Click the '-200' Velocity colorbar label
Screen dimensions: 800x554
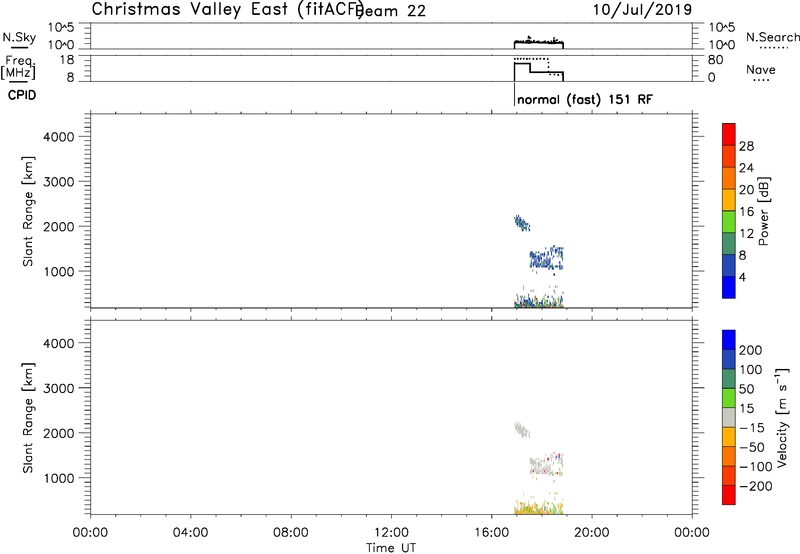[x=756, y=486]
